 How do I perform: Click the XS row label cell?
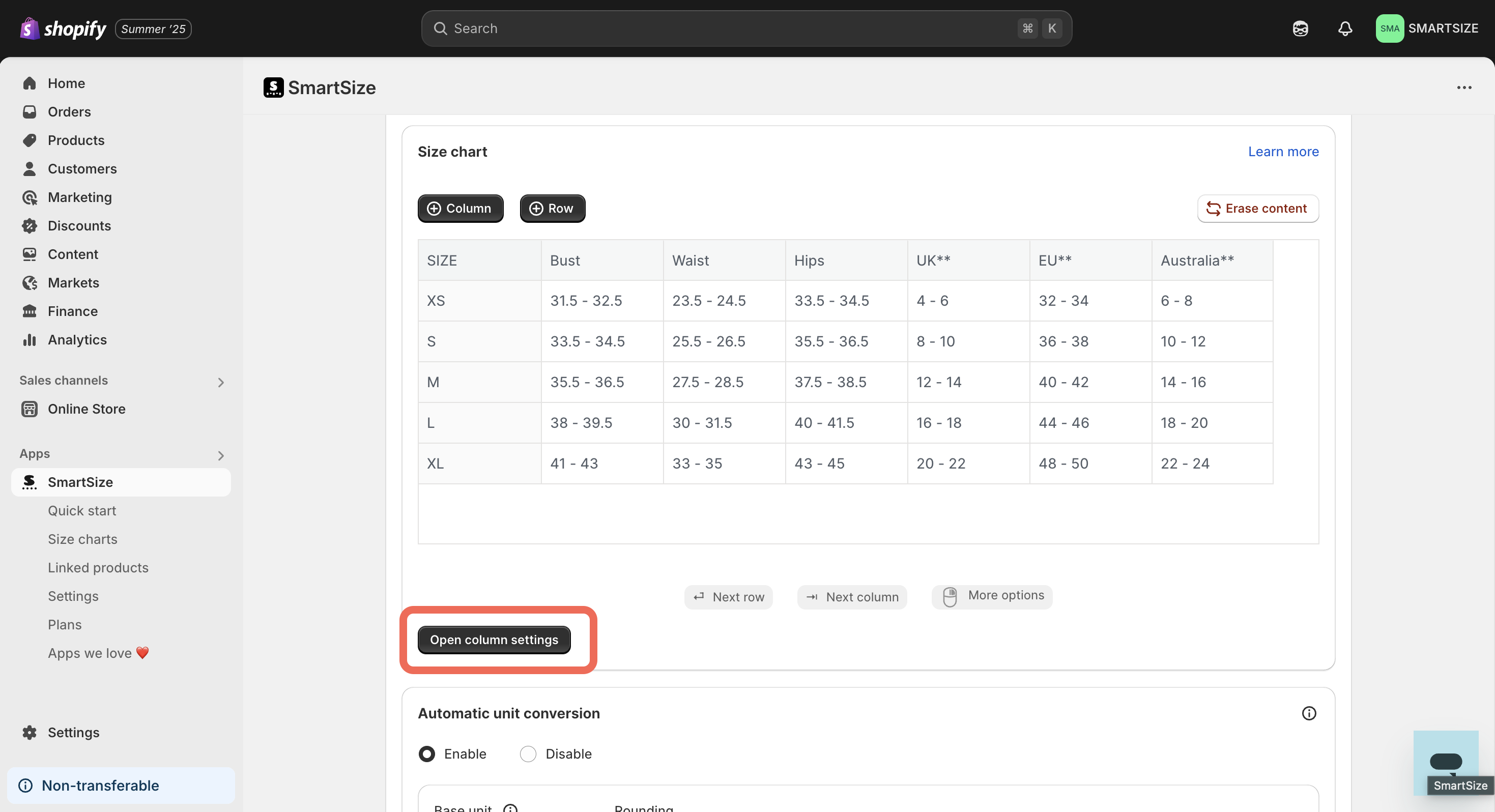tap(479, 301)
